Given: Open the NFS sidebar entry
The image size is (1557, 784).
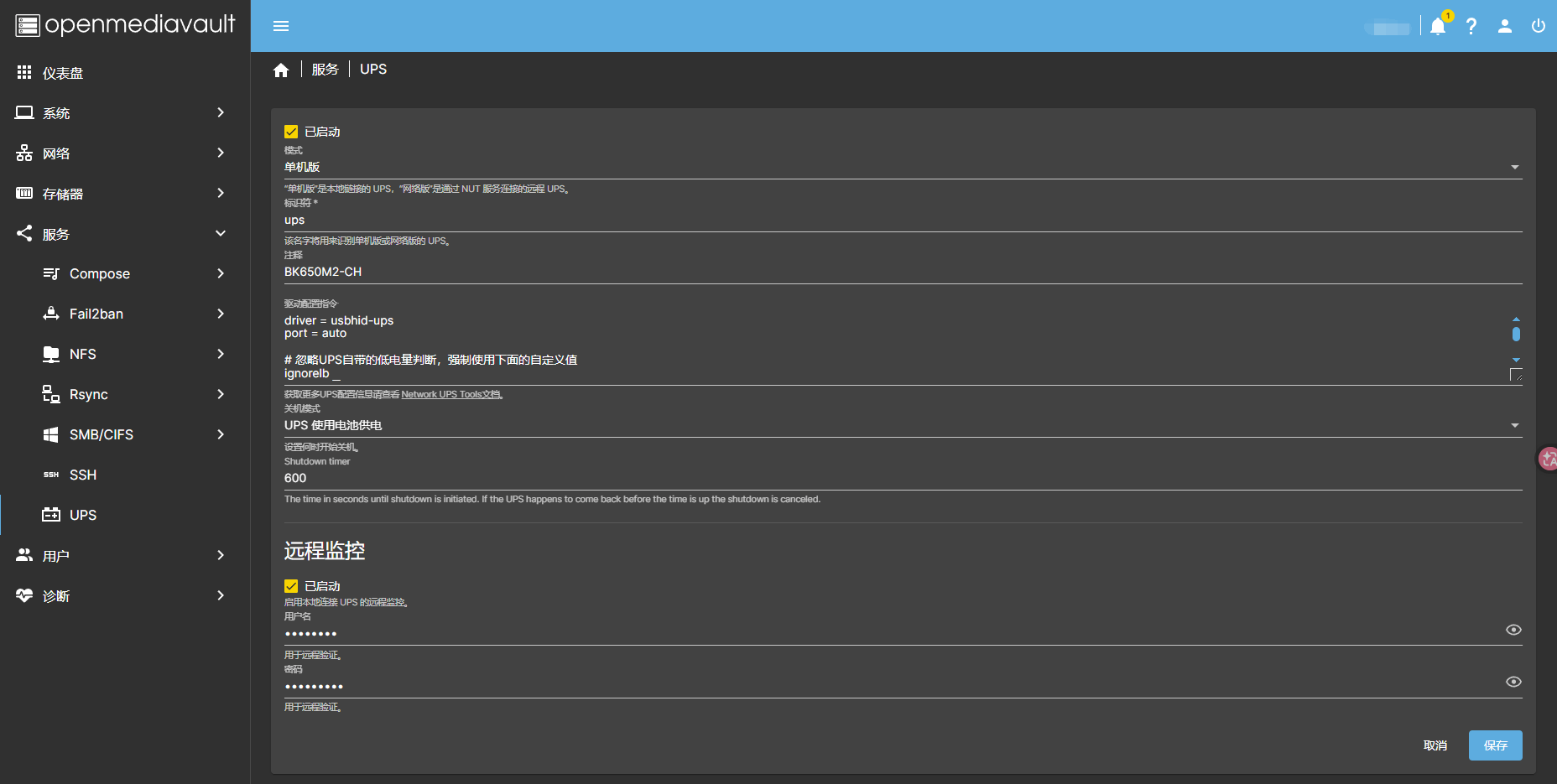Looking at the screenshot, I should tap(125, 354).
